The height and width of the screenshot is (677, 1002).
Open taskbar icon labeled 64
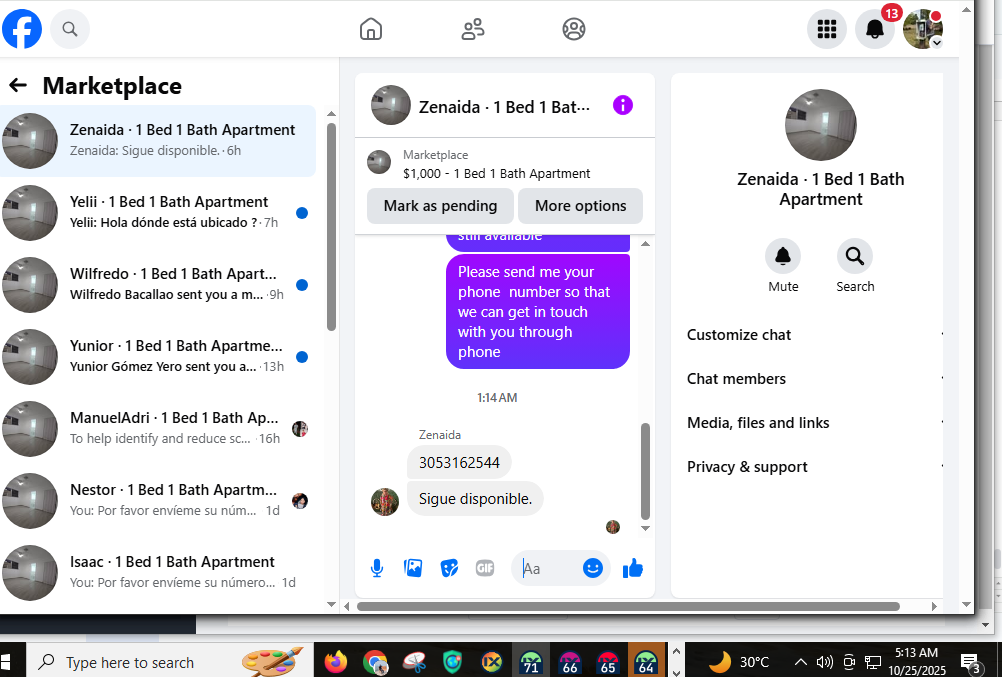[x=647, y=662]
